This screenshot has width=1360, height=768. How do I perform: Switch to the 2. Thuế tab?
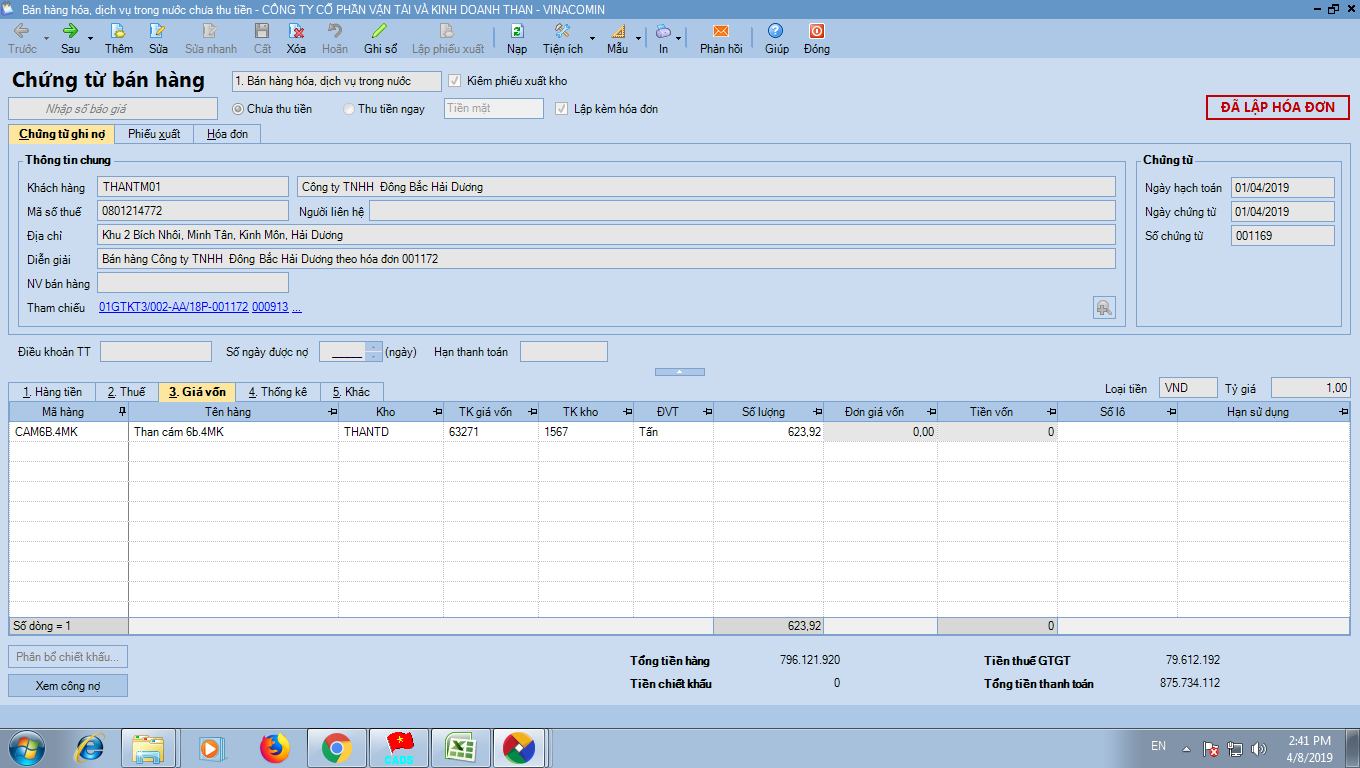(126, 392)
